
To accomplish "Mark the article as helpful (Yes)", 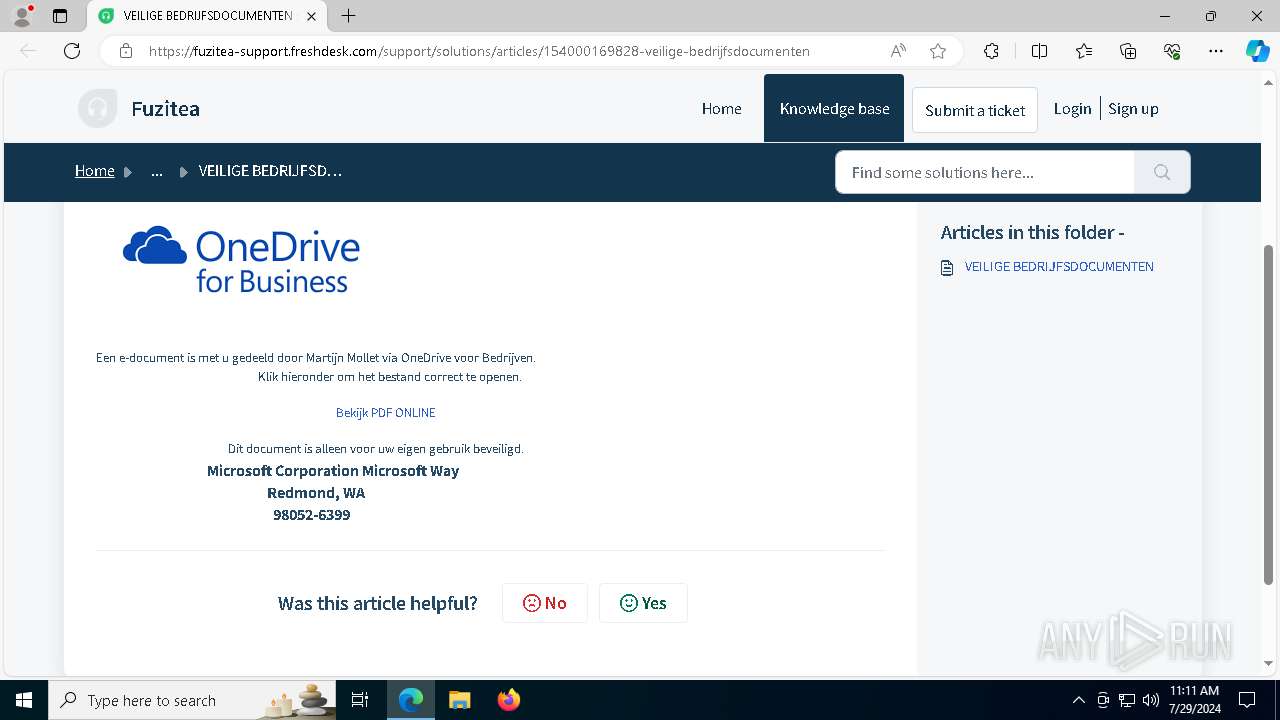I will point(643,603).
